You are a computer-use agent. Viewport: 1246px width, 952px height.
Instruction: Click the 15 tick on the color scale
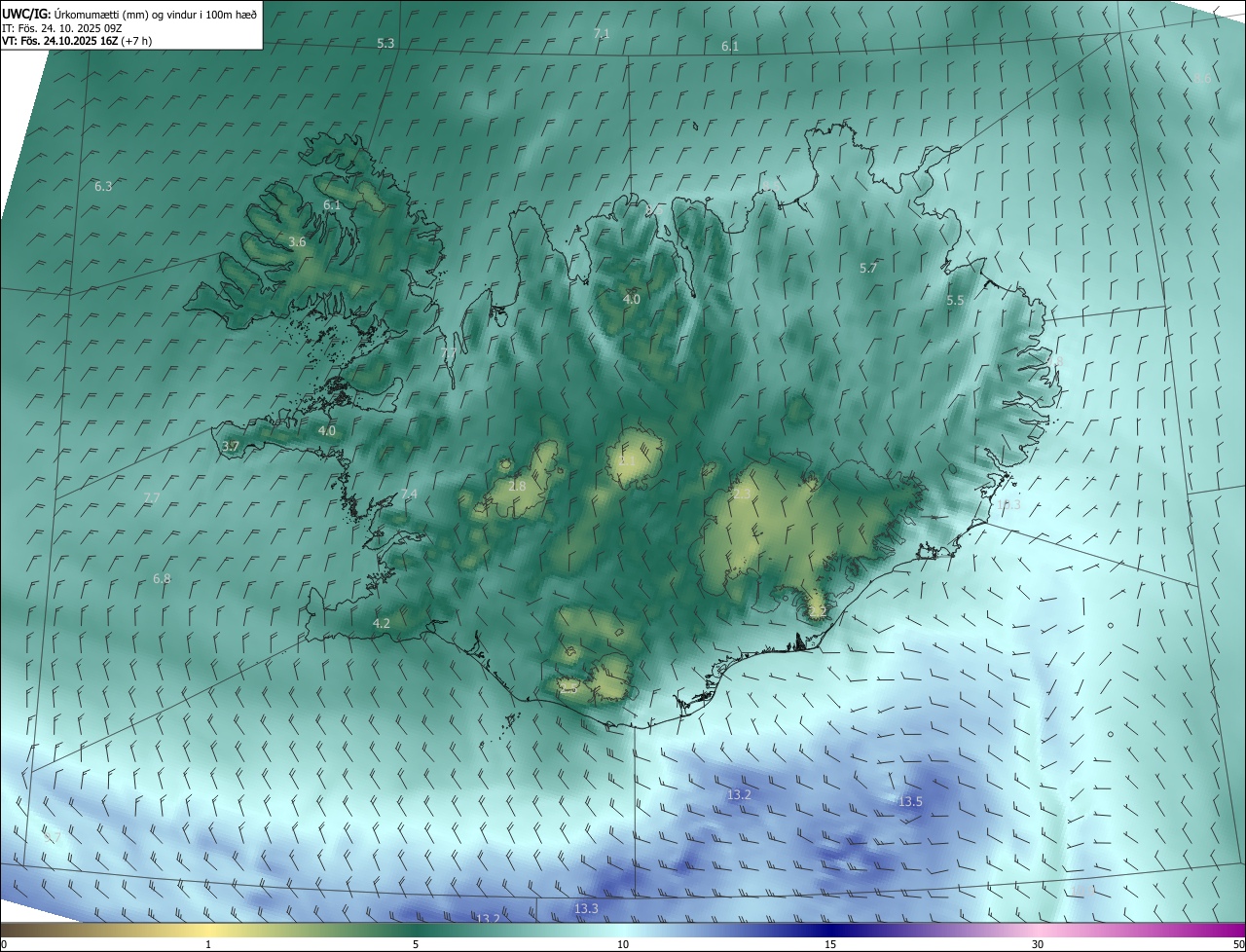[x=830, y=944]
